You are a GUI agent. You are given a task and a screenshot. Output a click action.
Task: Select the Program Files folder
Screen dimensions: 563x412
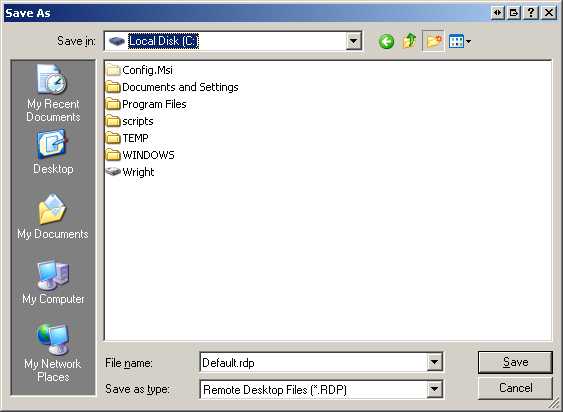[146, 104]
